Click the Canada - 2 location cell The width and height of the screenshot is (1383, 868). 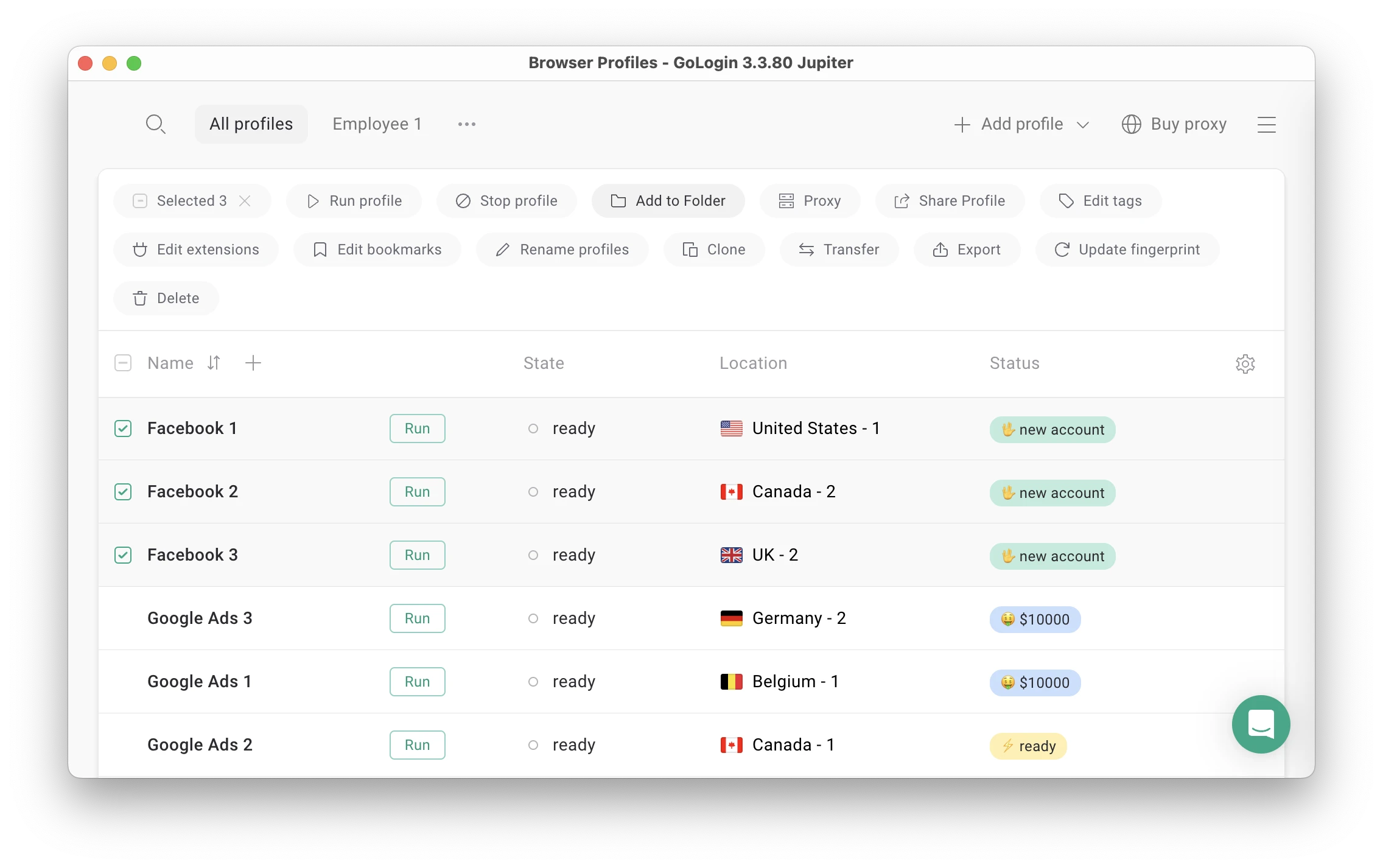click(778, 492)
